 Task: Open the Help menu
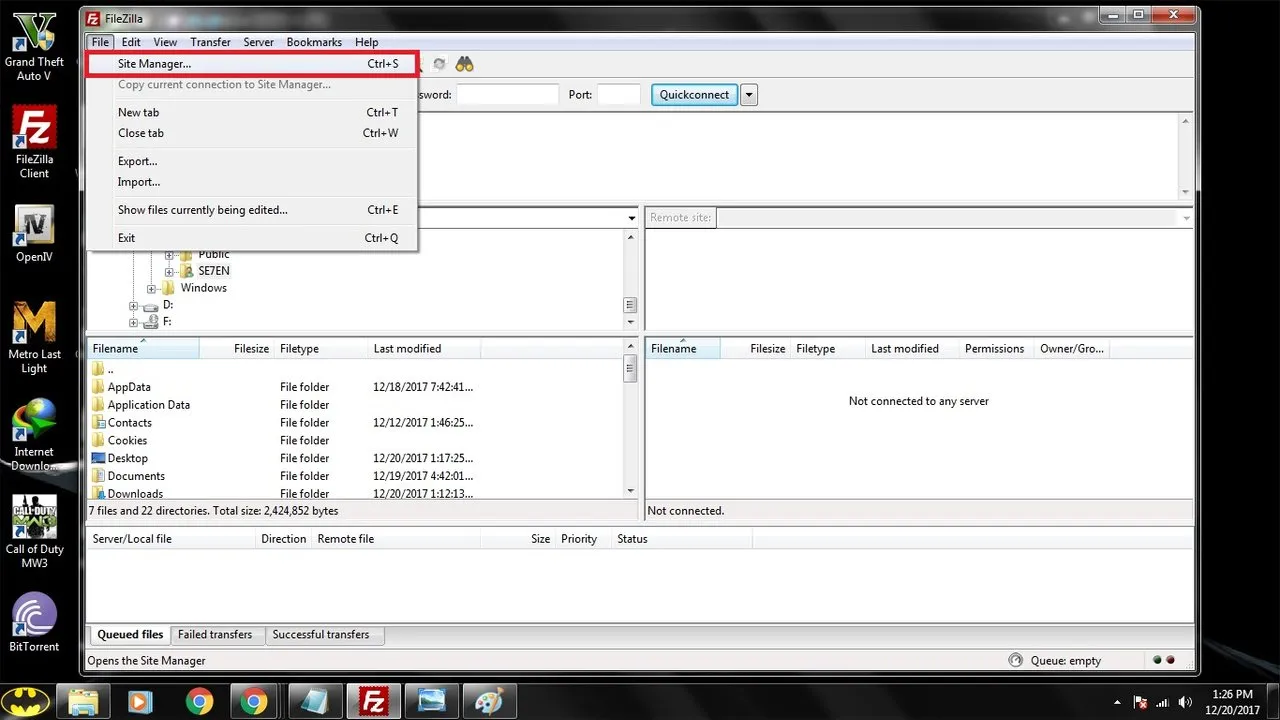(x=367, y=42)
